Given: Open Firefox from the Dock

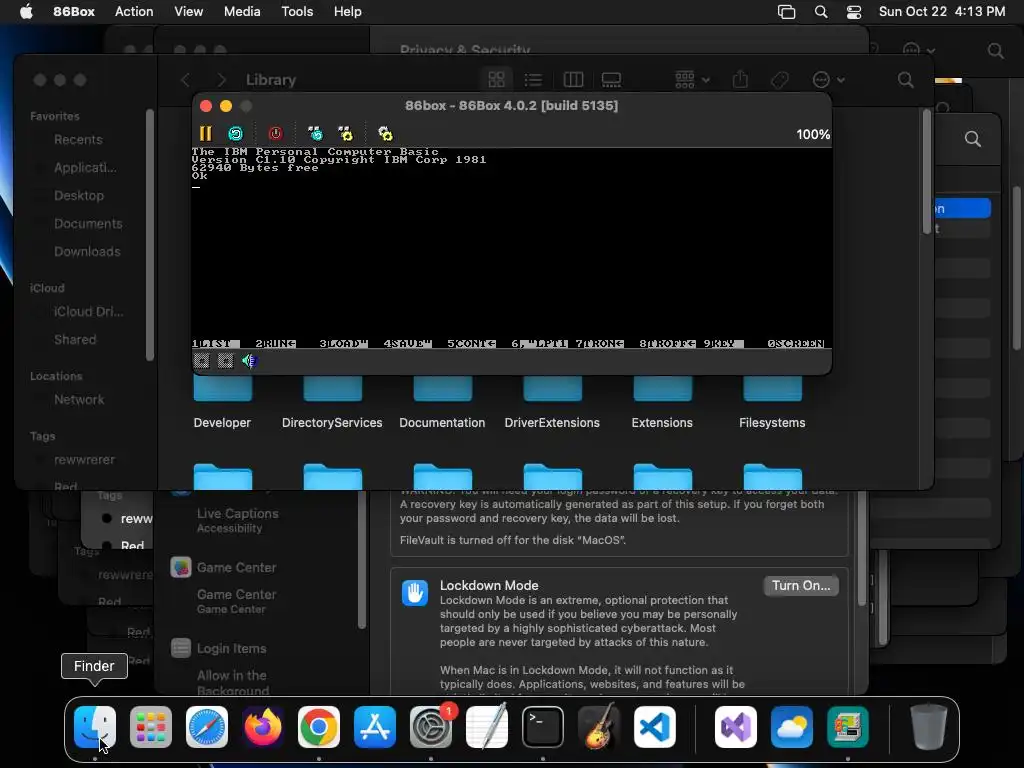Looking at the screenshot, I should 263,727.
